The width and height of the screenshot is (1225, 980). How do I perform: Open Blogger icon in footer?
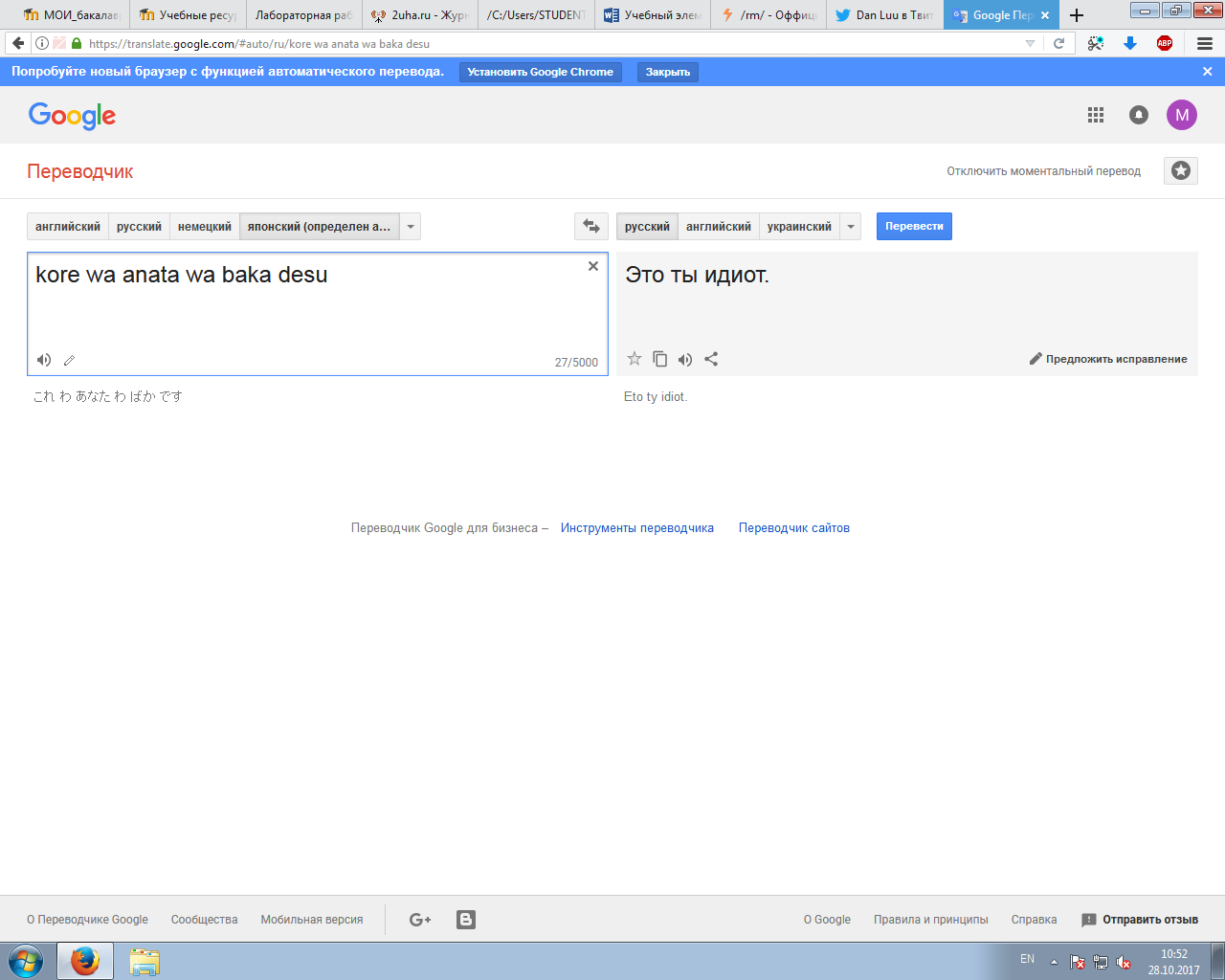point(466,920)
